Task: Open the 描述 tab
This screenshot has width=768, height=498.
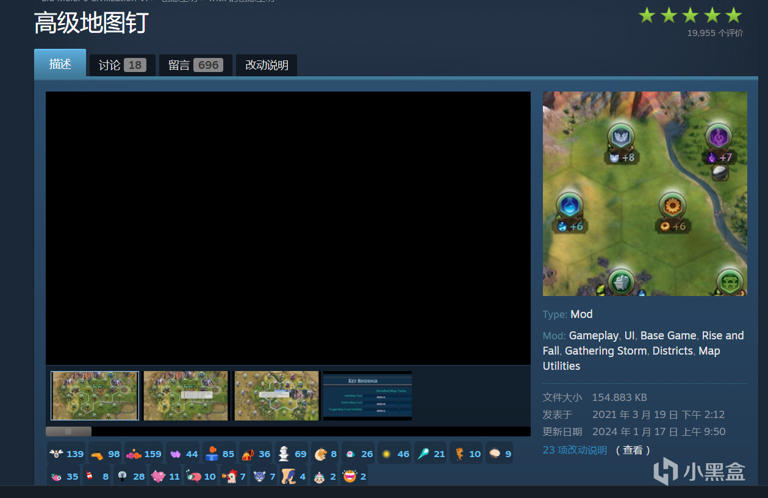Action: click(x=60, y=64)
